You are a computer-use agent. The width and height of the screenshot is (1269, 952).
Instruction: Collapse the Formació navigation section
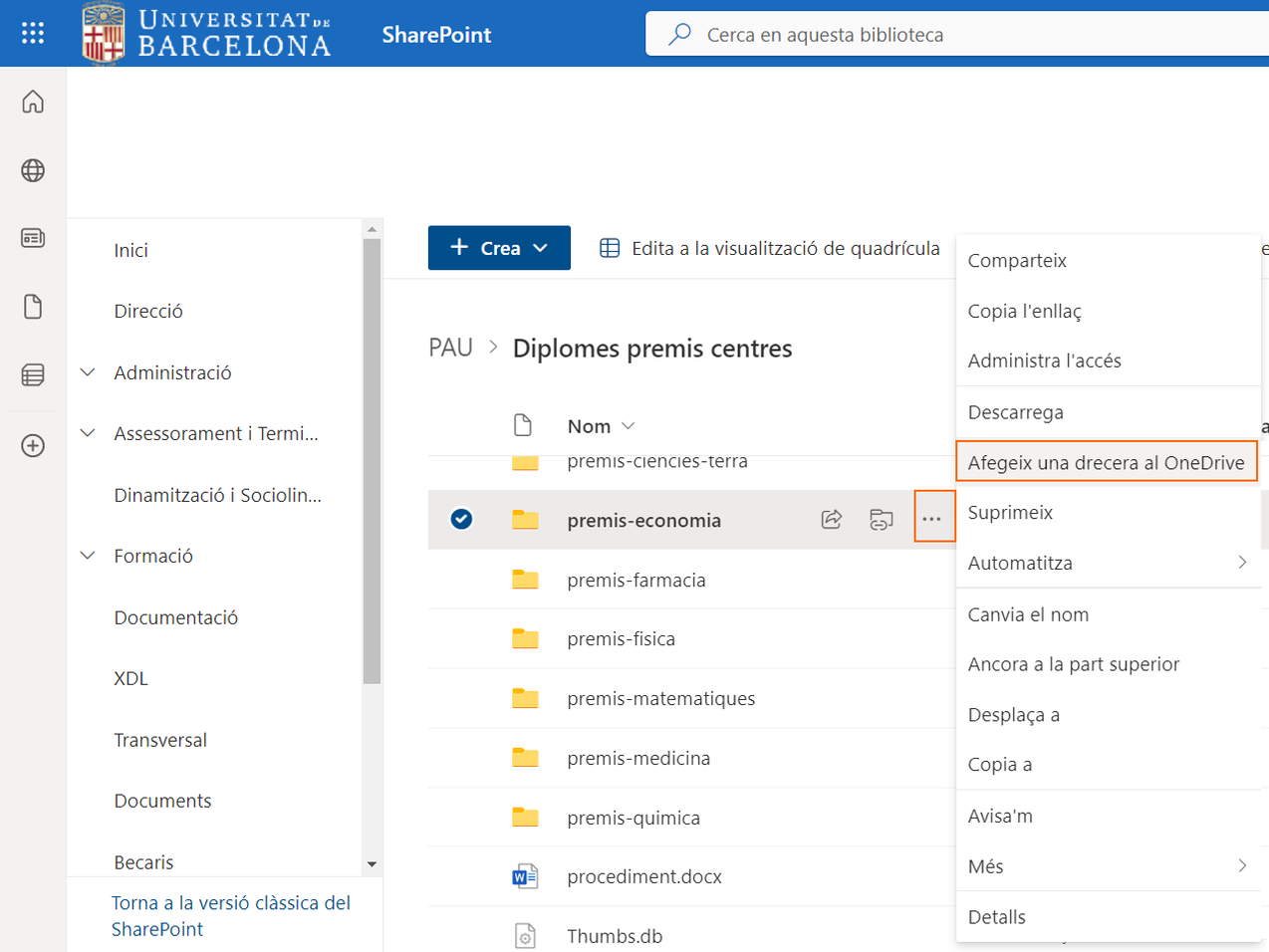click(x=88, y=556)
